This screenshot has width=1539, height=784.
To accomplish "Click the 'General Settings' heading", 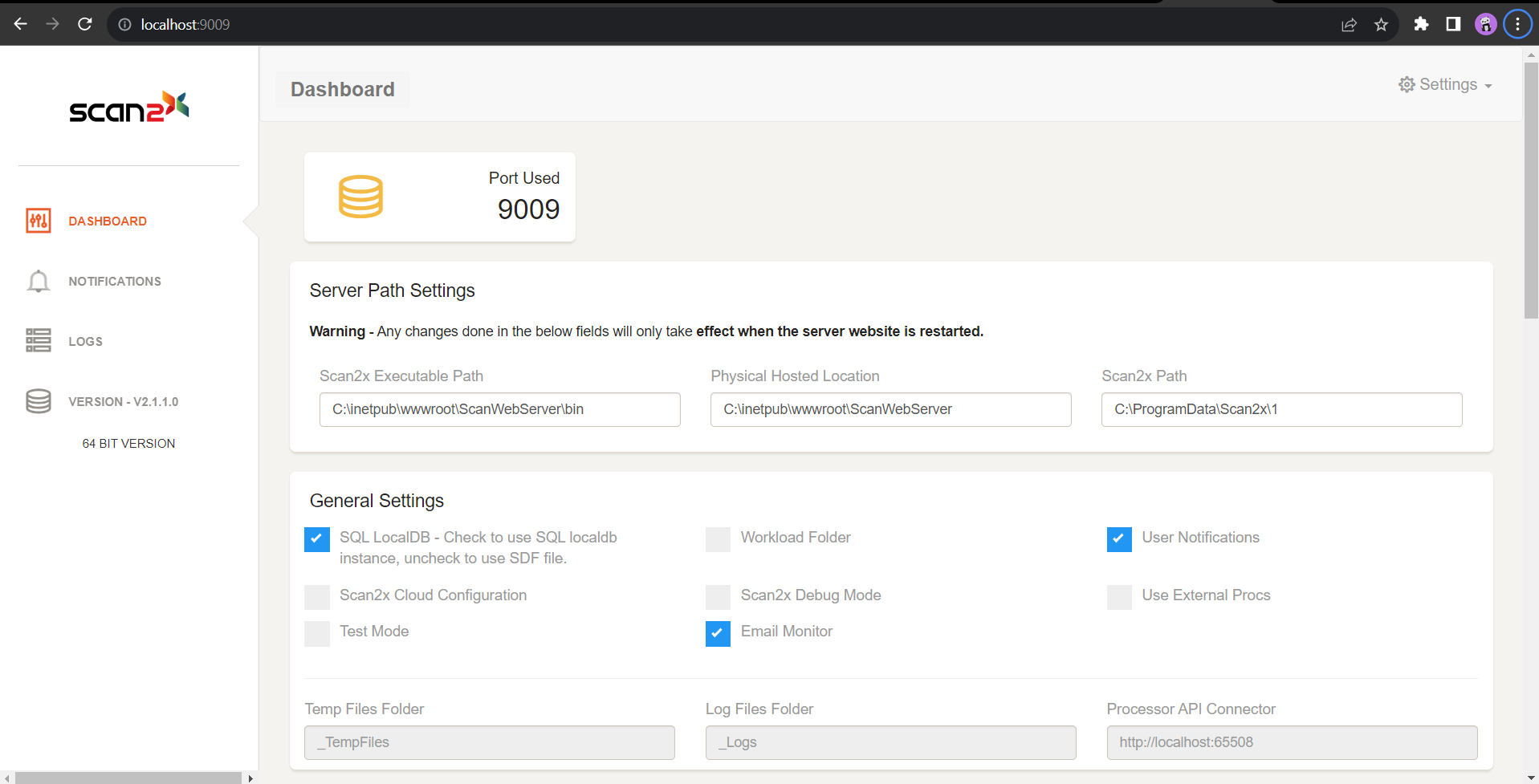I will pos(377,501).
